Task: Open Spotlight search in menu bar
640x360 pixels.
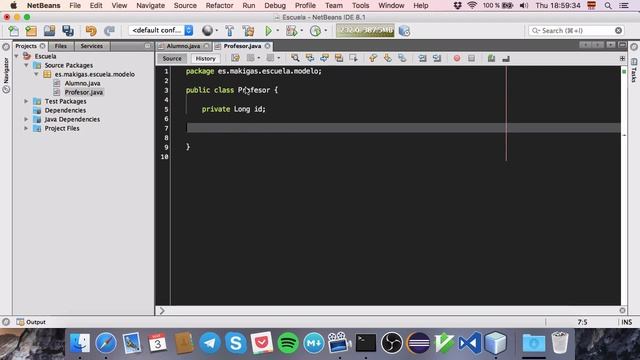Action: click(x=608, y=6)
